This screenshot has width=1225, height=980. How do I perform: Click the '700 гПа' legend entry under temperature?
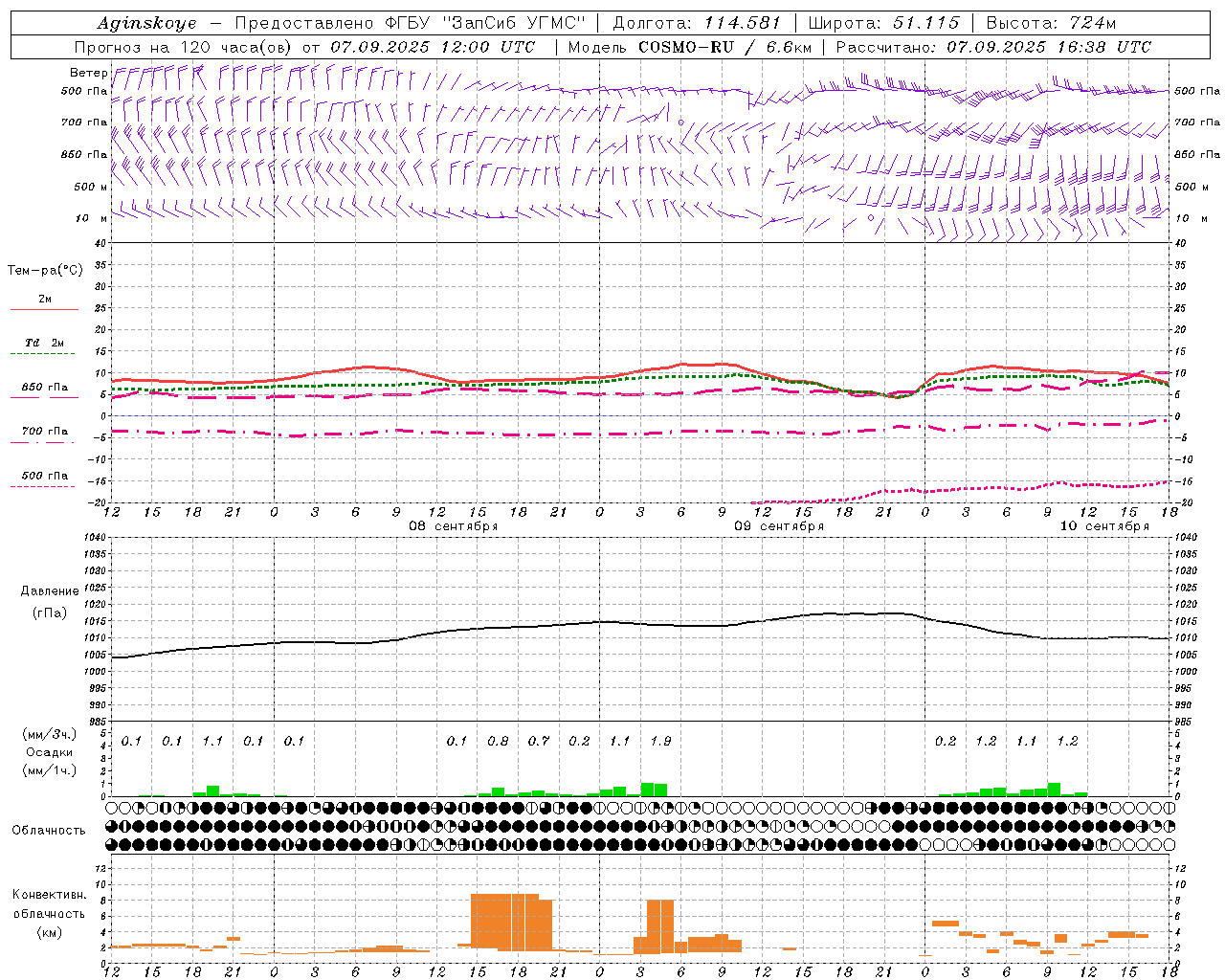coord(44,432)
